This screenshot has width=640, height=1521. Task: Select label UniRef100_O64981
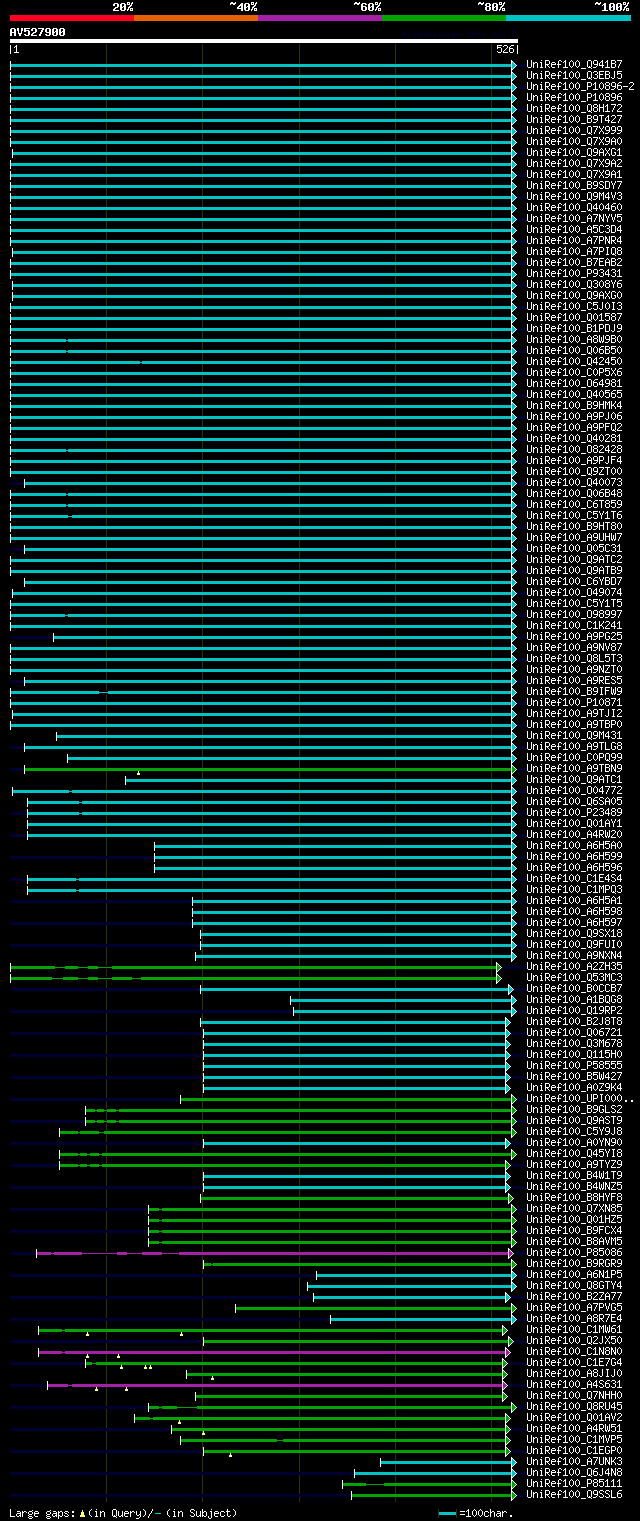pyautogui.click(x=574, y=384)
